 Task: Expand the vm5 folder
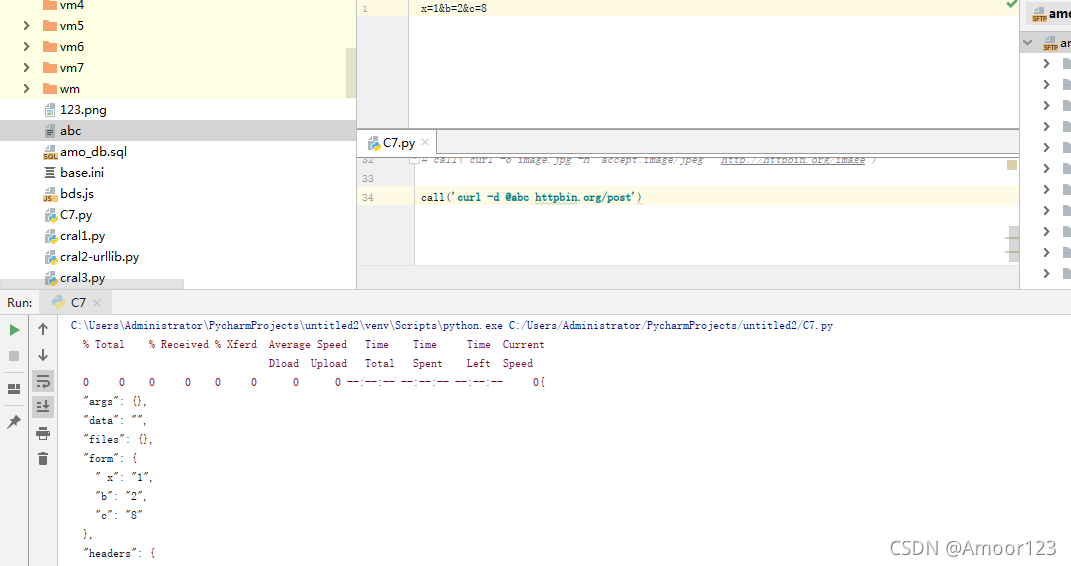click(x=26, y=26)
